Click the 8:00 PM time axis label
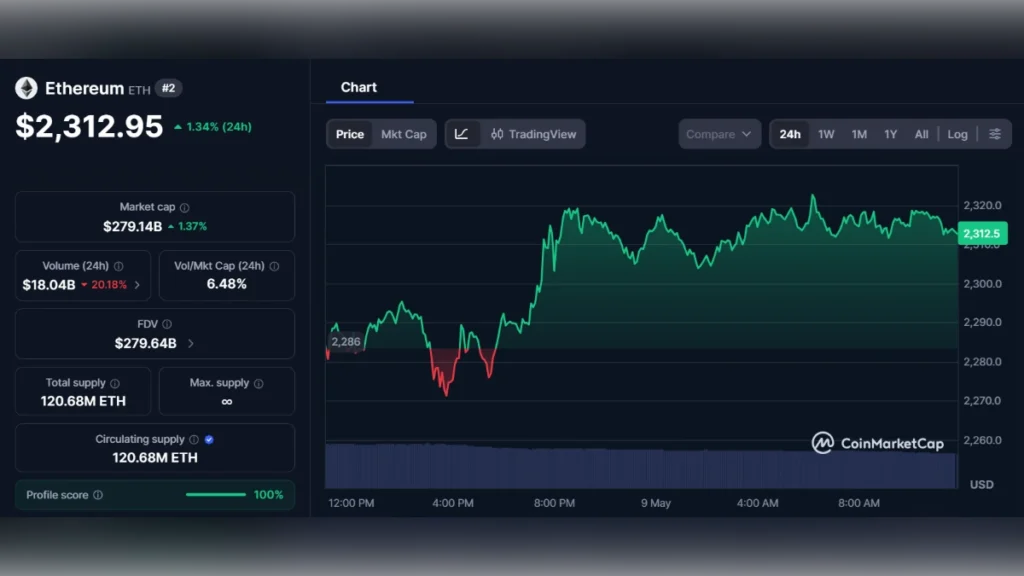The image size is (1024, 576). point(554,504)
